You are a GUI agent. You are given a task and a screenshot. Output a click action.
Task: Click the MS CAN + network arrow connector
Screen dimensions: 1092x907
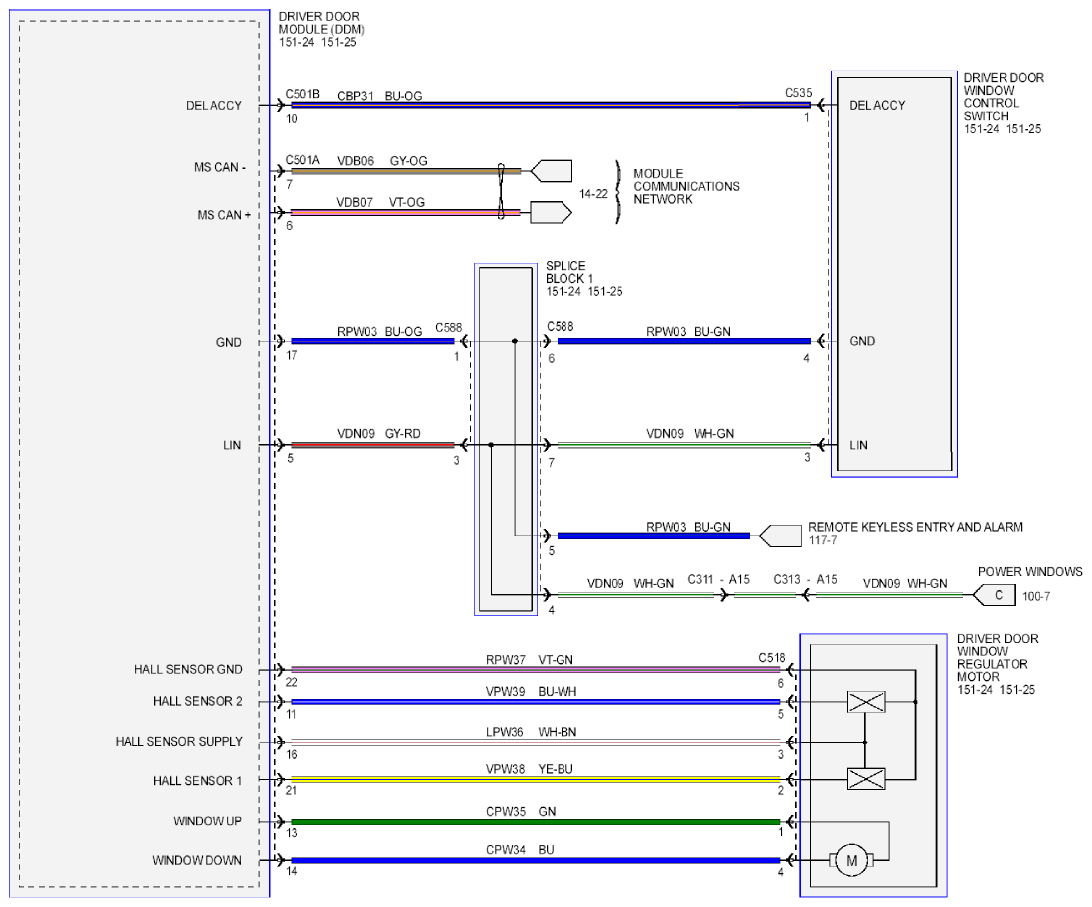pyautogui.click(x=551, y=212)
